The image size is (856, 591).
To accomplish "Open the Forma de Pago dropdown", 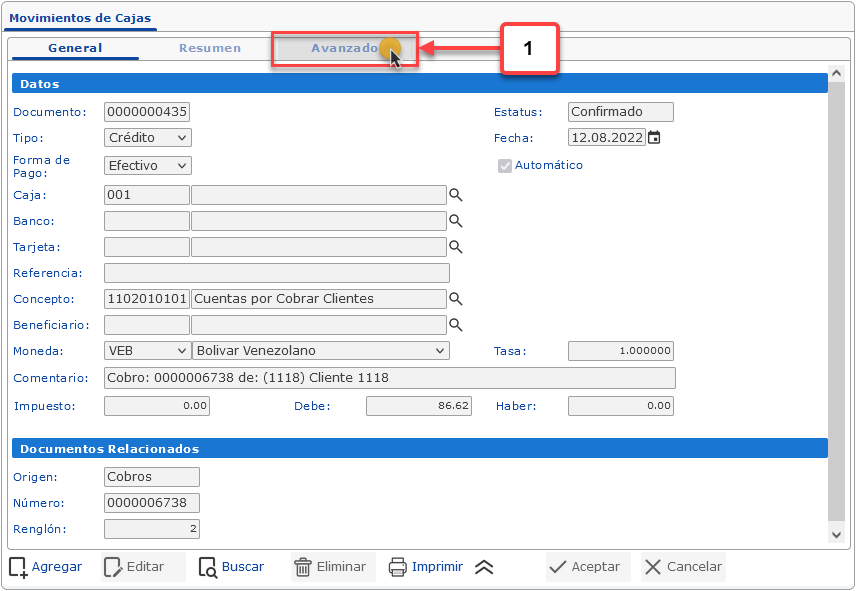I will point(147,165).
